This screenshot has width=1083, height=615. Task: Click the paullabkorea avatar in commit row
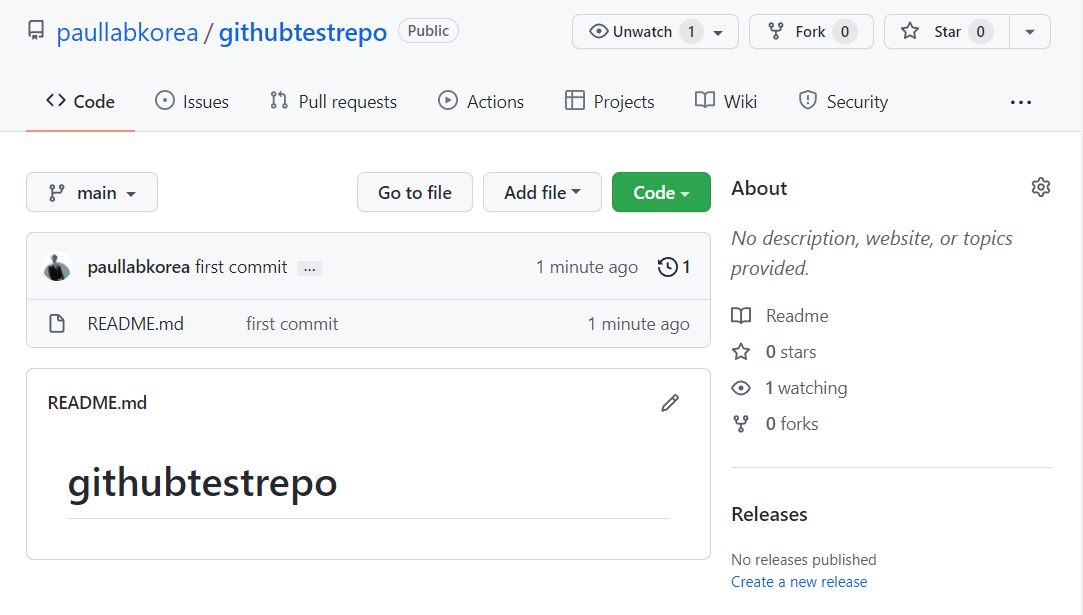57,267
